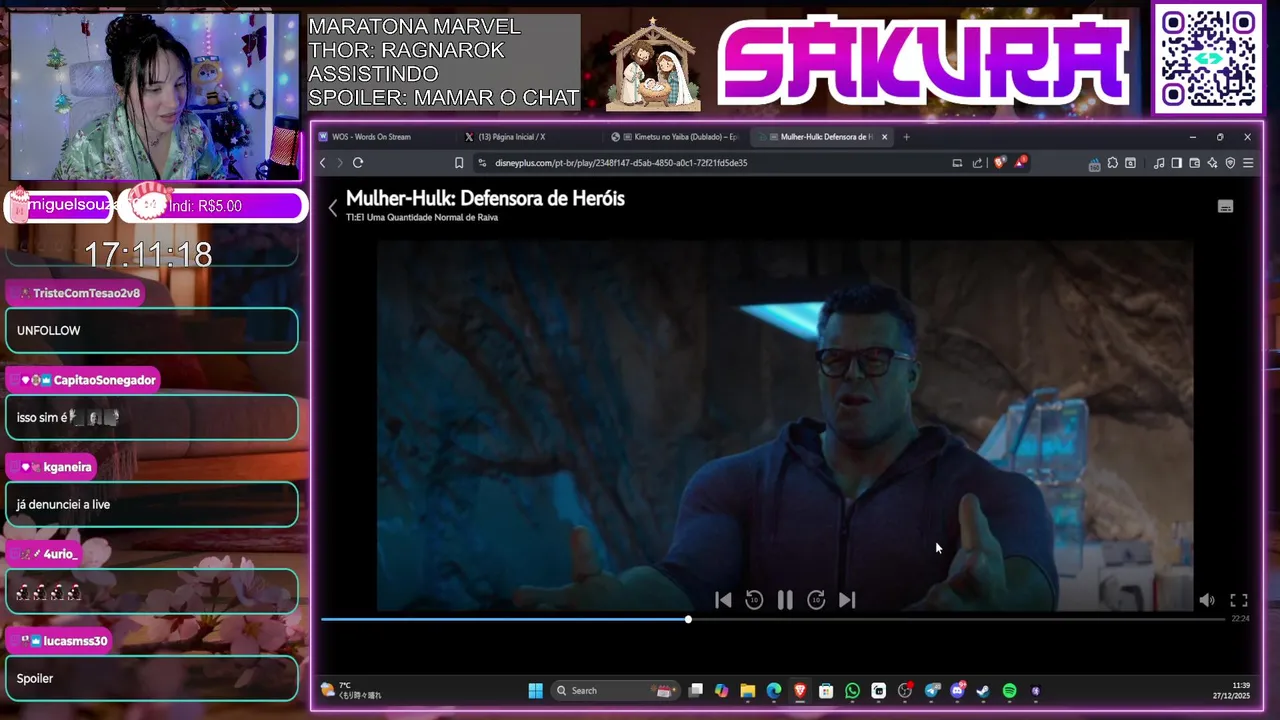Toggle the browser sidebar panel

[1177, 163]
